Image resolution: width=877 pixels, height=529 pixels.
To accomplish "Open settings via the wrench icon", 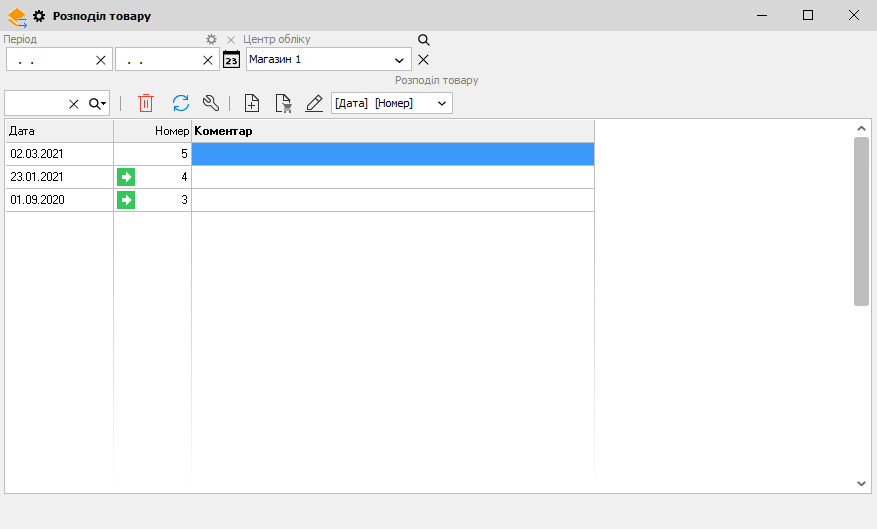I will click(210, 103).
